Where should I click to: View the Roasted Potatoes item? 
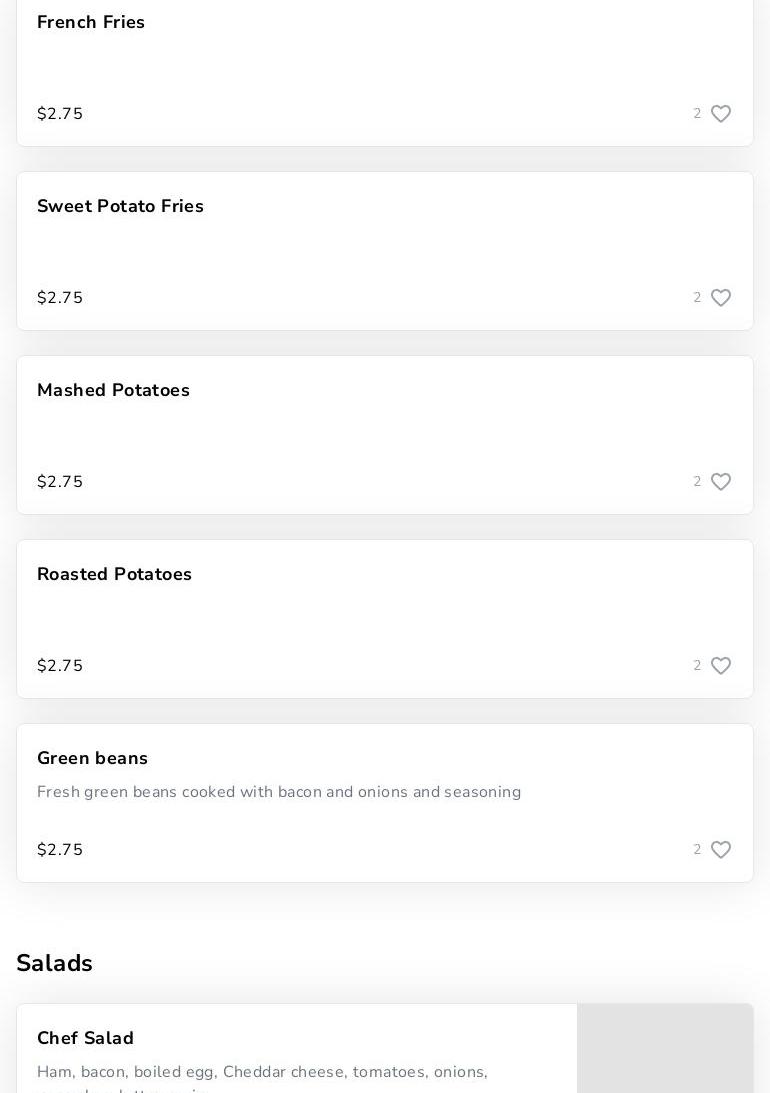[114, 574]
